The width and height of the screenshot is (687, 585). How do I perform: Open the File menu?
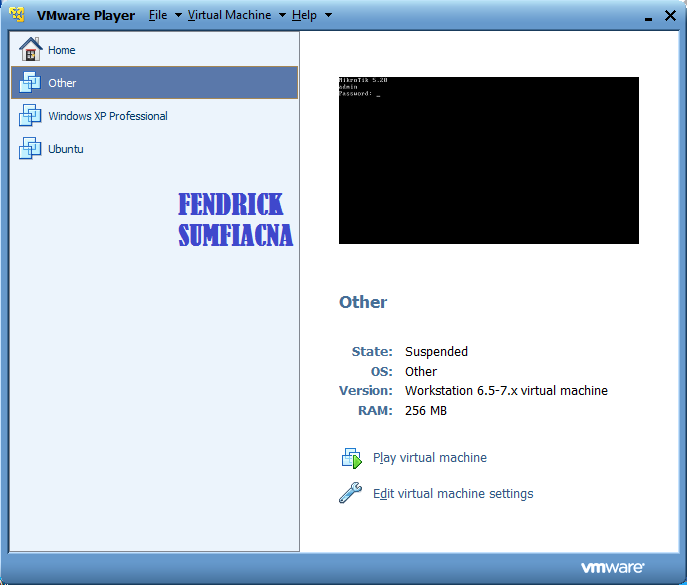coord(158,15)
